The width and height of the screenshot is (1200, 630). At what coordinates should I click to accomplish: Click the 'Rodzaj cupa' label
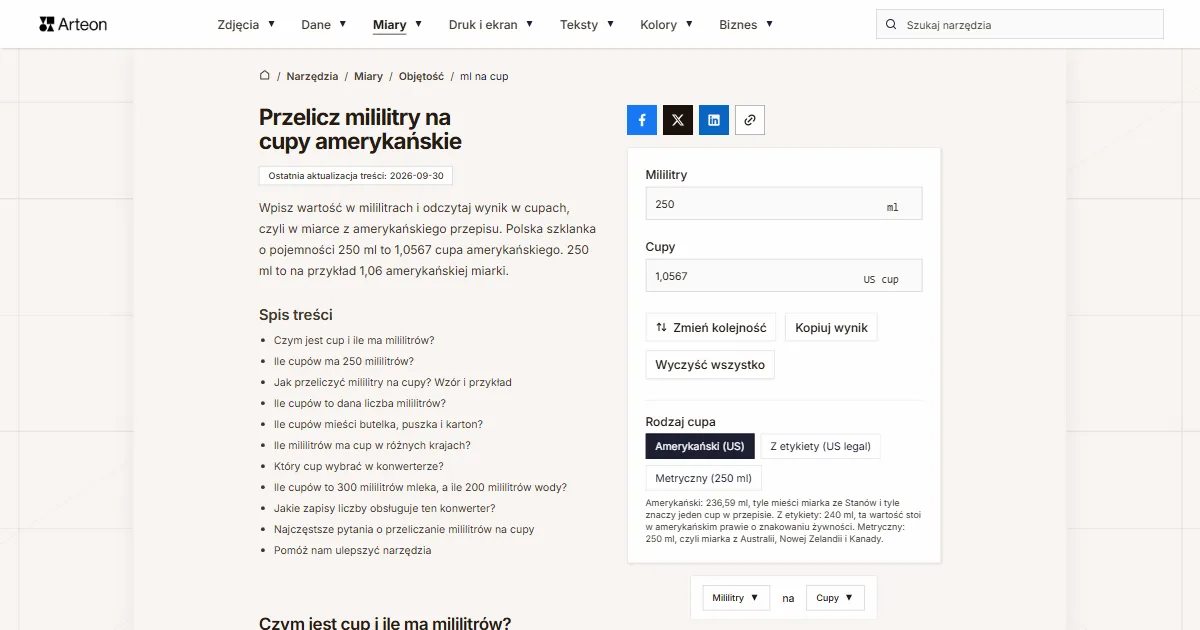681,422
